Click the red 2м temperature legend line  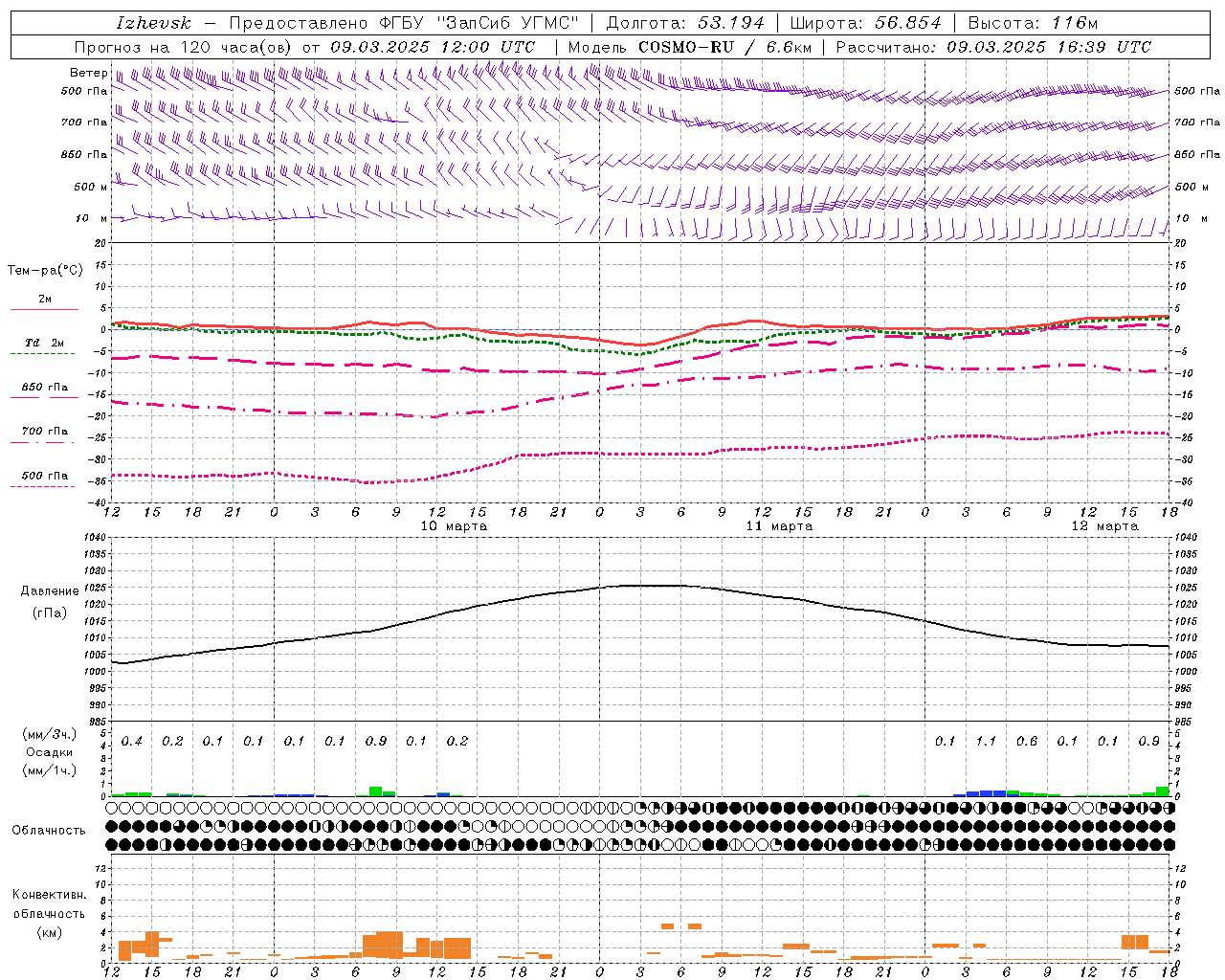(x=44, y=310)
